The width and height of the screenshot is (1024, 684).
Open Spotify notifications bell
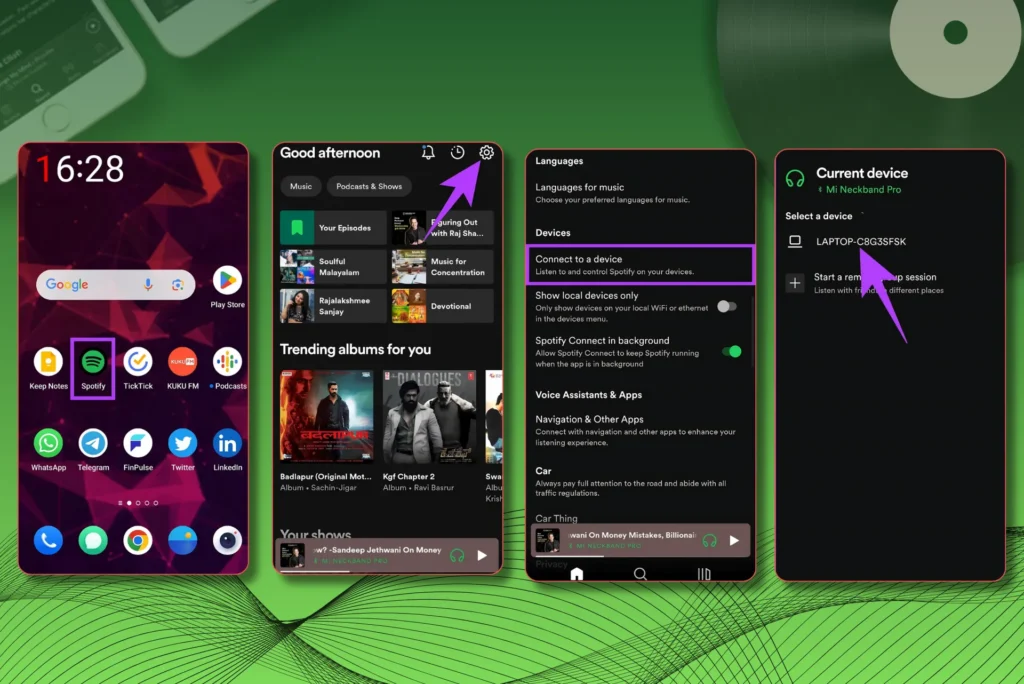[x=428, y=153]
